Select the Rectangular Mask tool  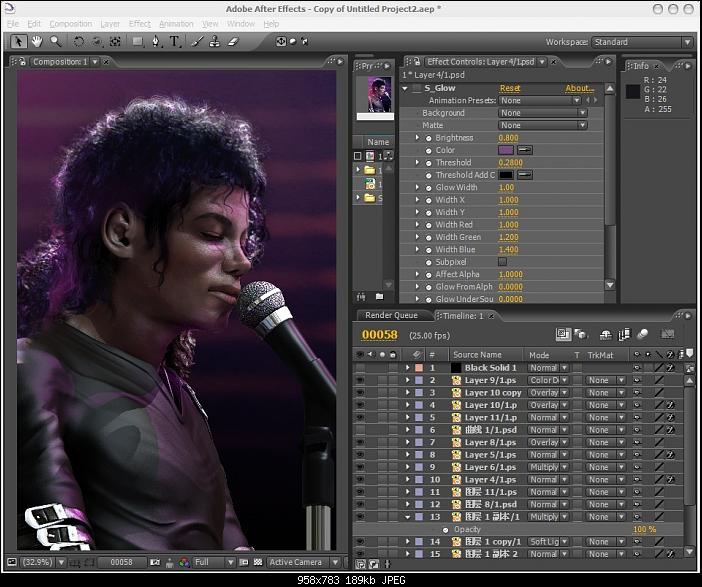tap(137, 42)
